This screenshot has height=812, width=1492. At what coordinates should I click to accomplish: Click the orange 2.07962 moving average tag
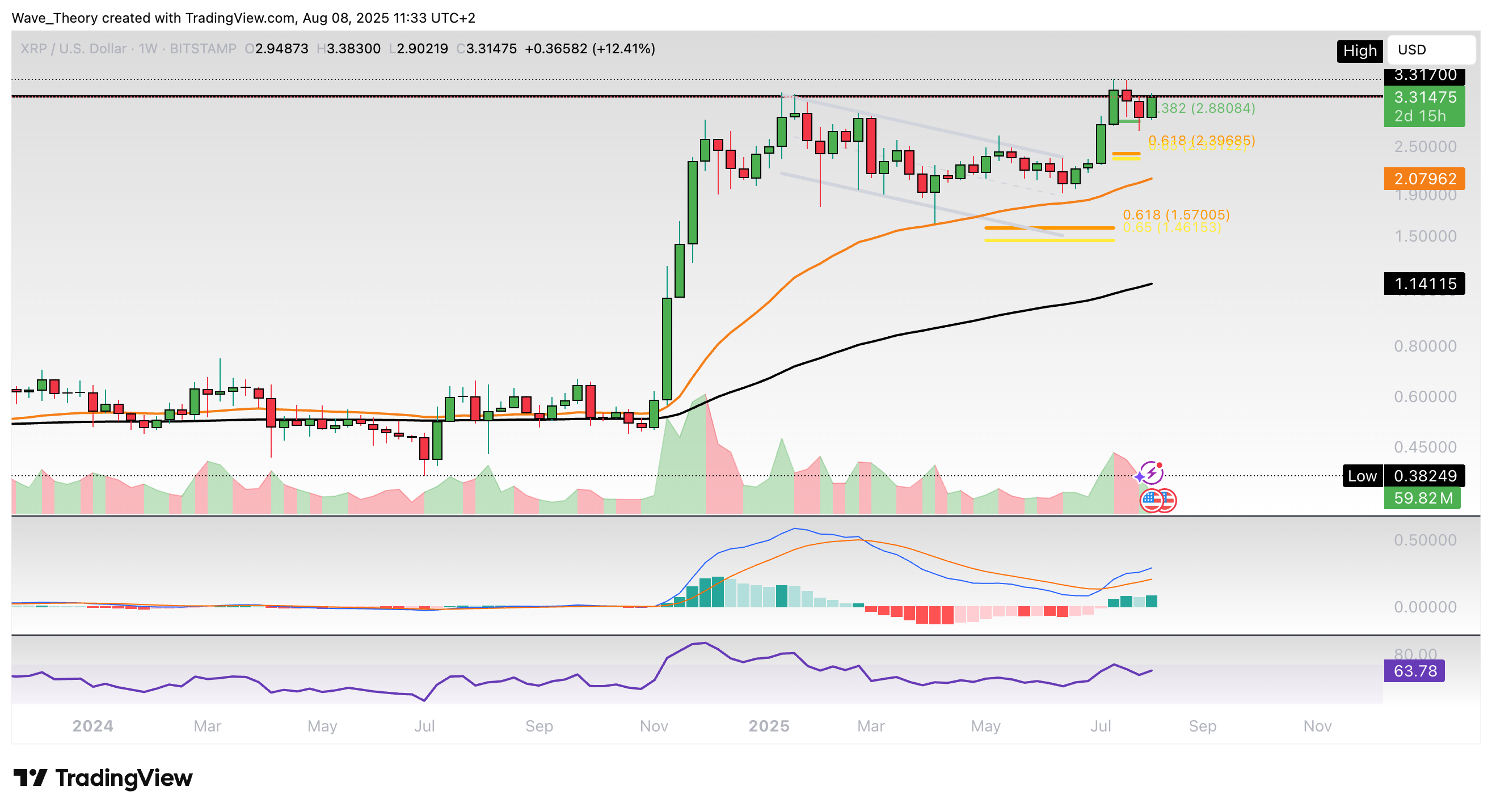click(1424, 179)
